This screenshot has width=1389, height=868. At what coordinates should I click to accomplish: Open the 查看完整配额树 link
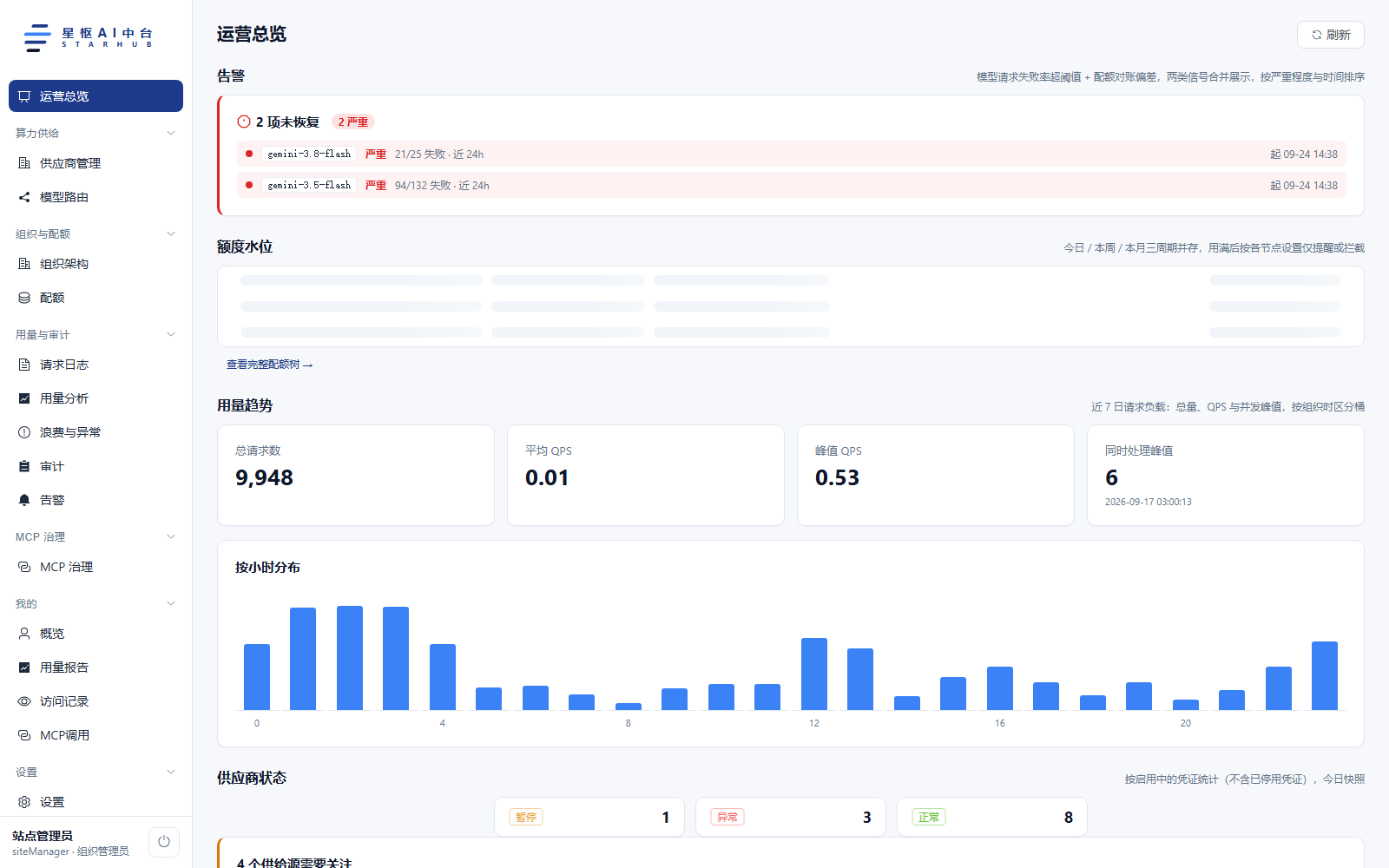269,365
